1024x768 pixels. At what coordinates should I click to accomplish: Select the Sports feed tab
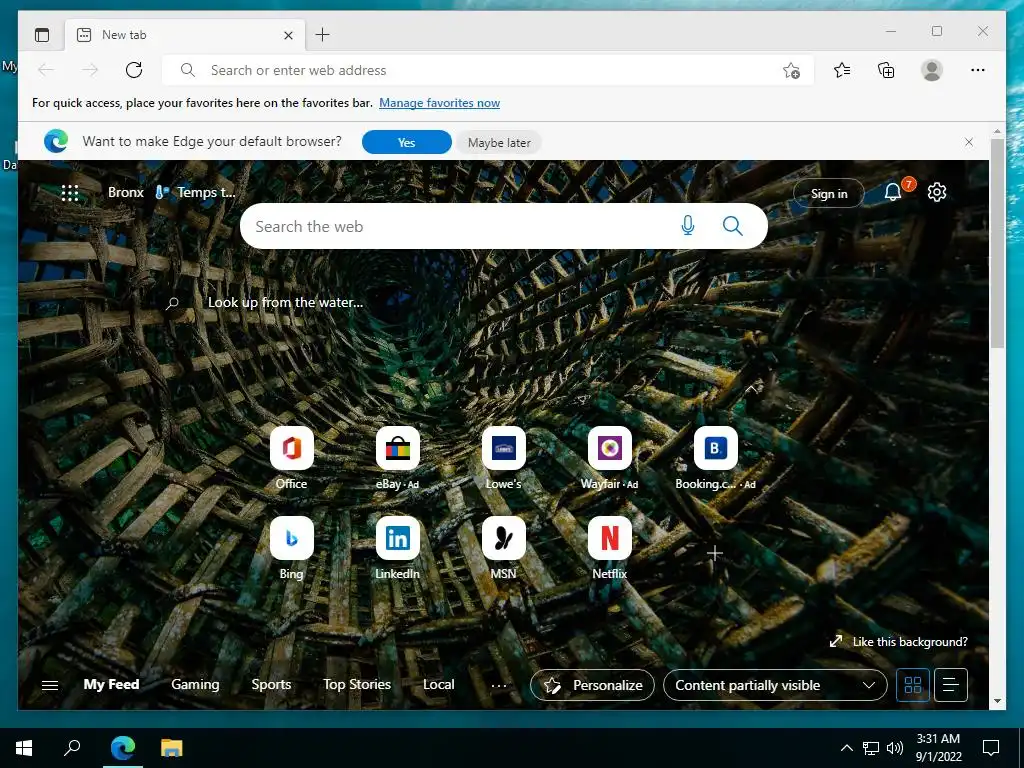tap(271, 684)
